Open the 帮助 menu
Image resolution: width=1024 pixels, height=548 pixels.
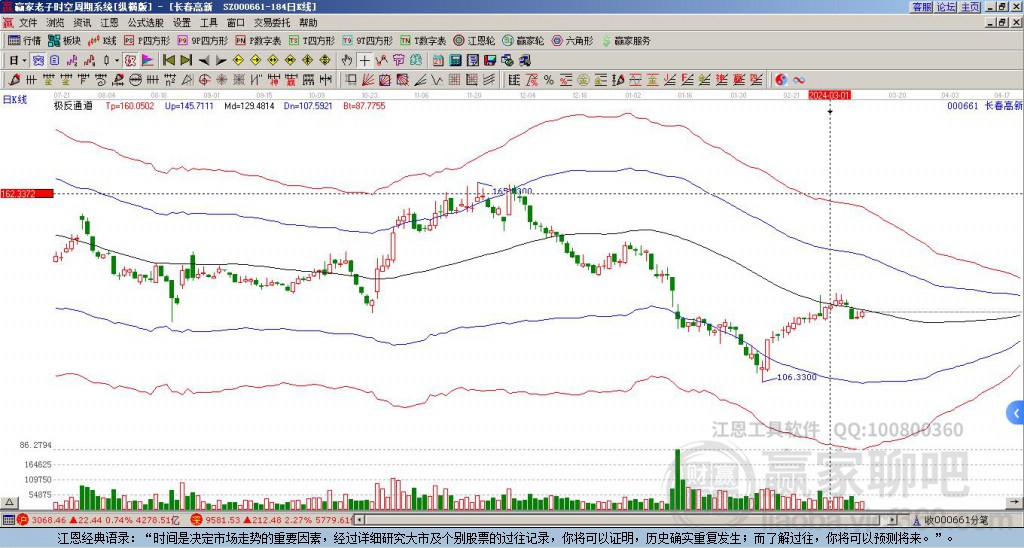[x=308, y=23]
